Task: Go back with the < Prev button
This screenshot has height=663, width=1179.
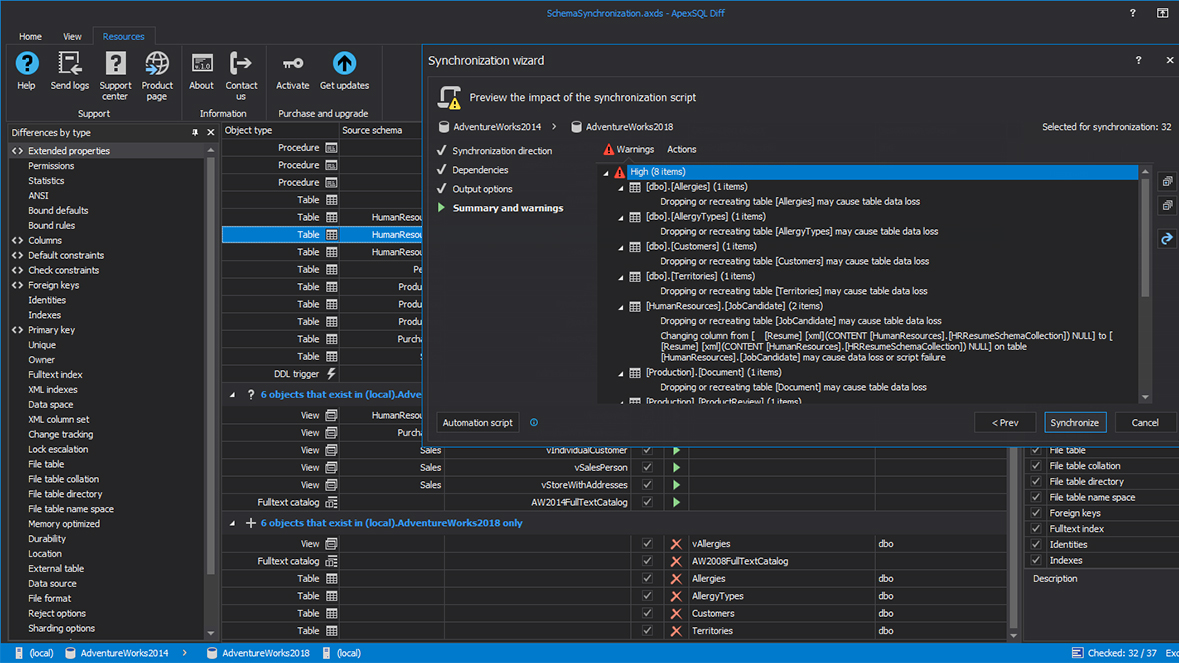Action: (x=1004, y=422)
